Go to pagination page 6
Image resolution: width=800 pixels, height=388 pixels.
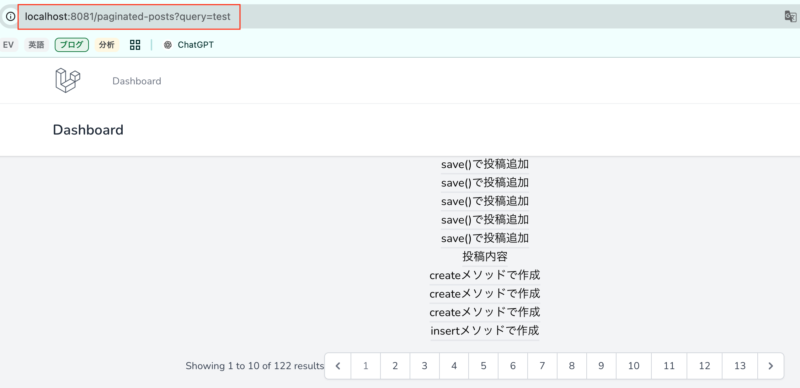tap(513, 366)
